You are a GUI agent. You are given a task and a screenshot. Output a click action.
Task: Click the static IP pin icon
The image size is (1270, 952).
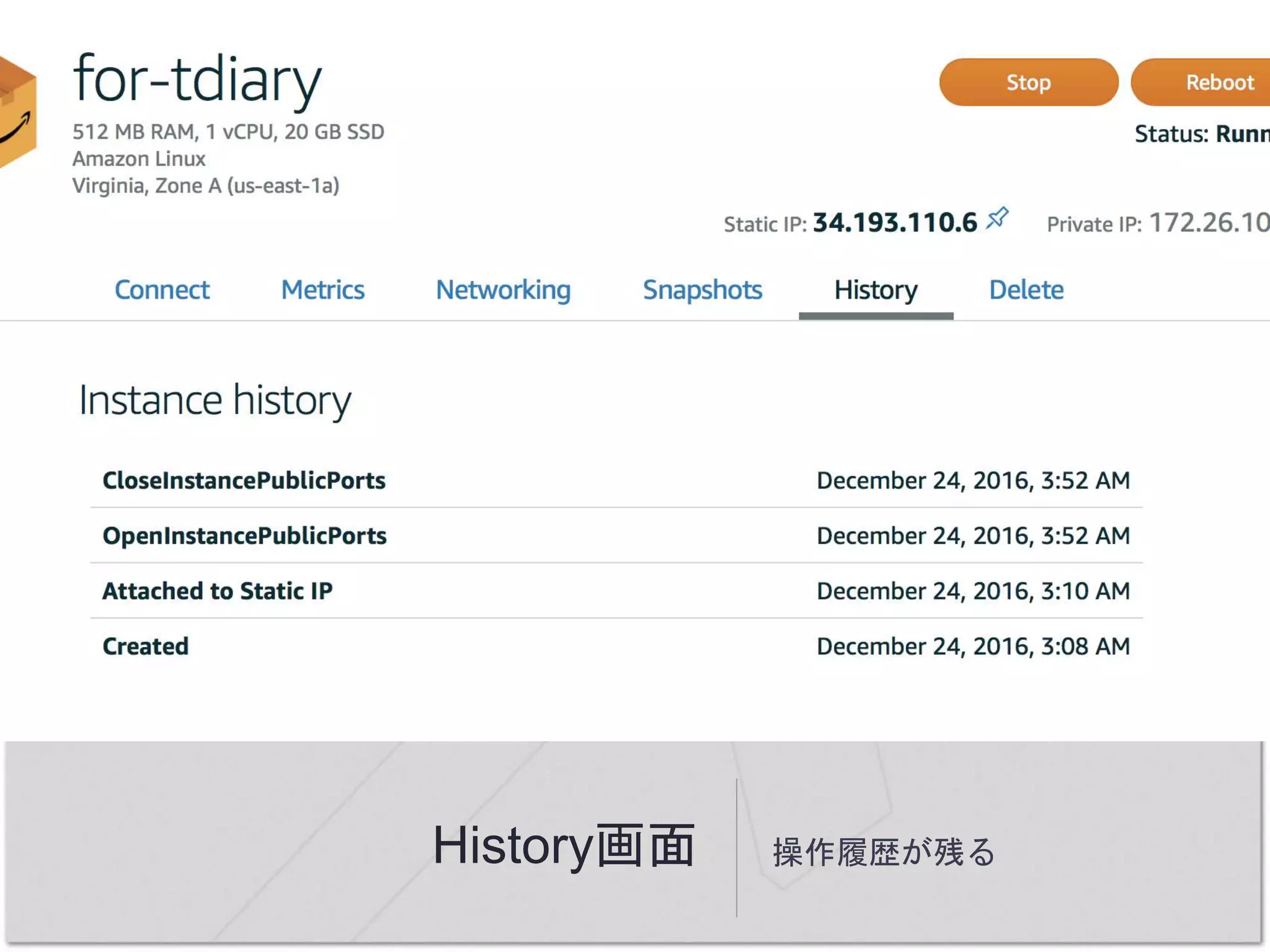tap(997, 218)
